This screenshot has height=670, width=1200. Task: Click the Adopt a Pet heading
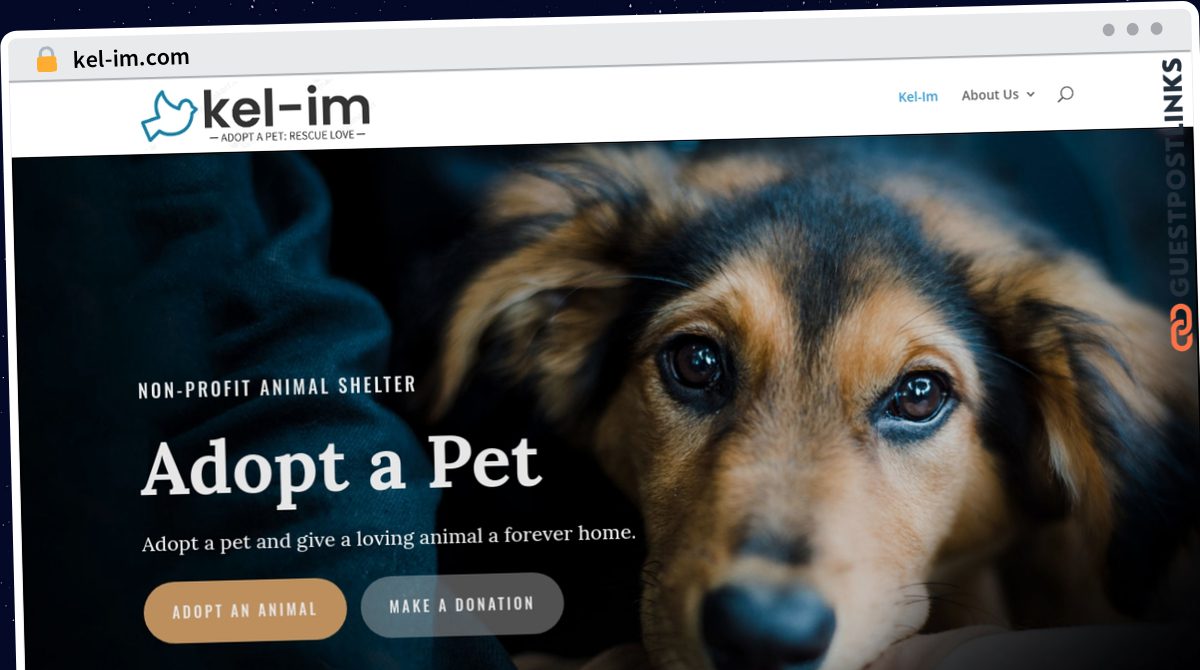341,466
